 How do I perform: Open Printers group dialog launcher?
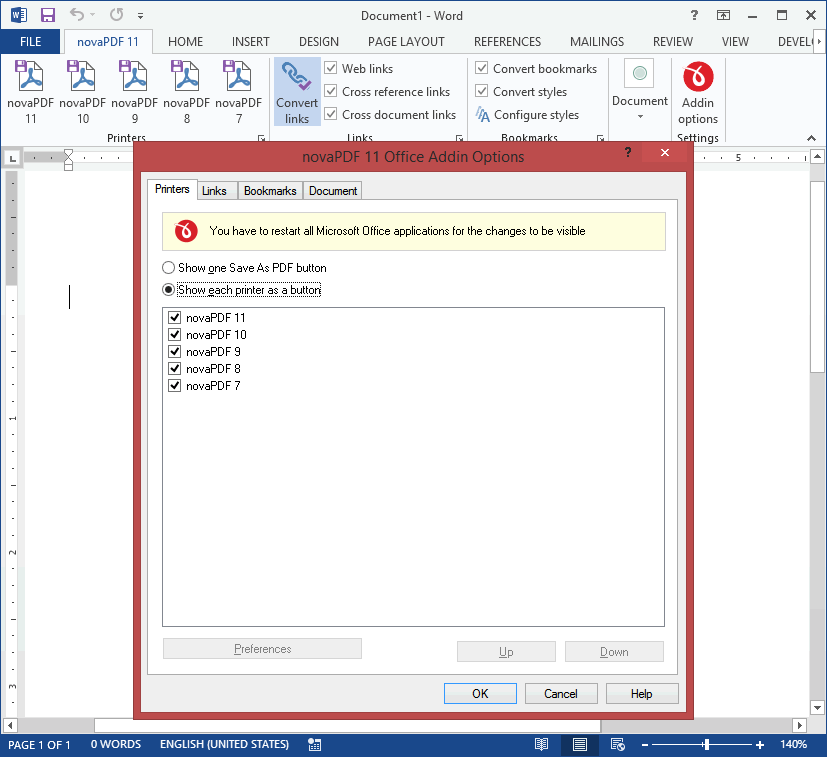click(x=261, y=138)
